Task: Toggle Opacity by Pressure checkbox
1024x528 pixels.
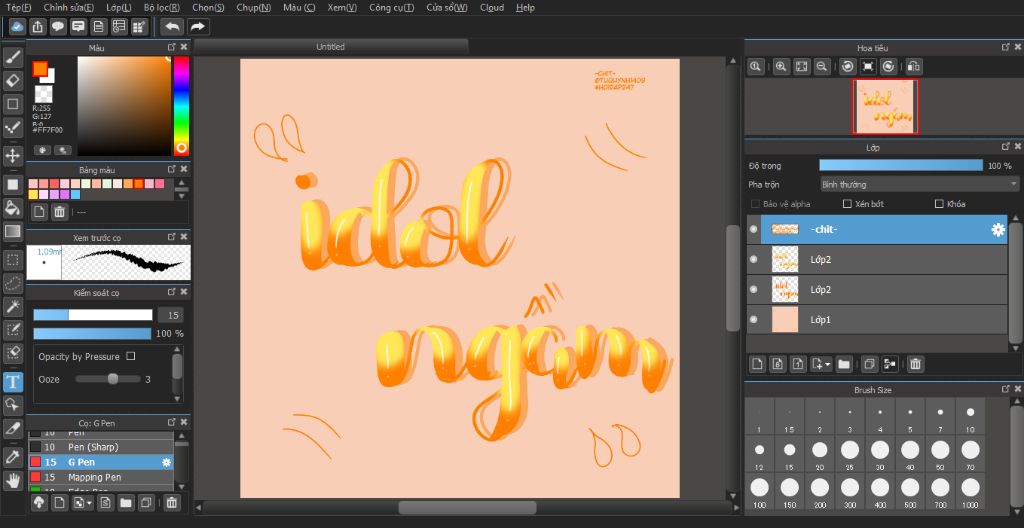Action: 131,356
